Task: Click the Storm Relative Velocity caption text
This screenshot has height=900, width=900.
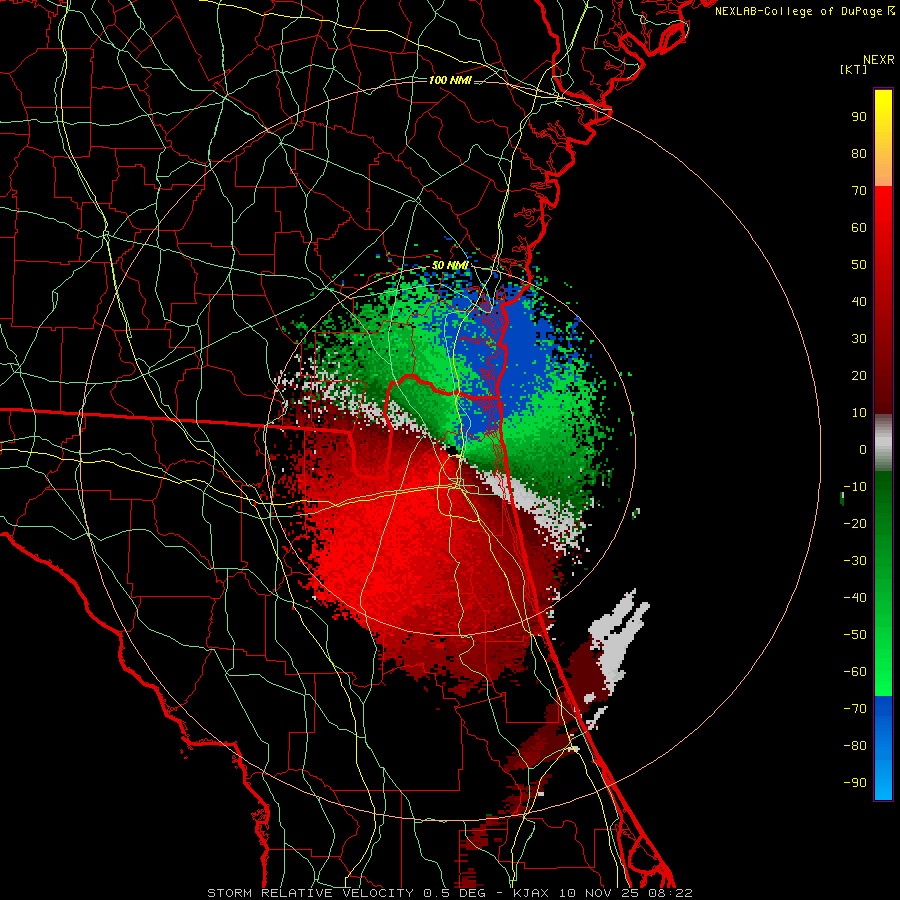Action: [449, 893]
